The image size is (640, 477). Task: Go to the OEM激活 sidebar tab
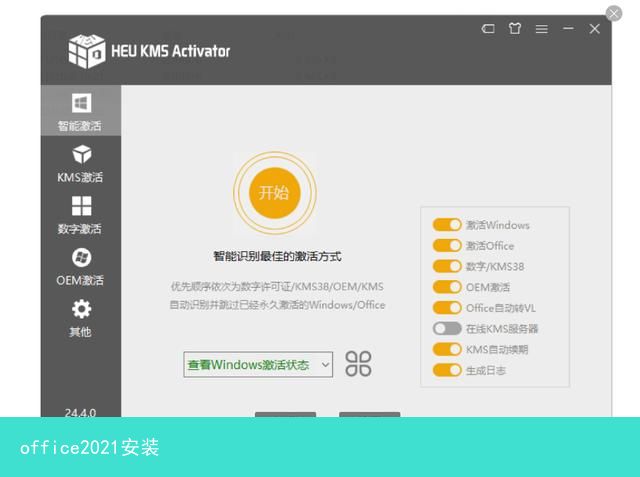coord(80,266)
